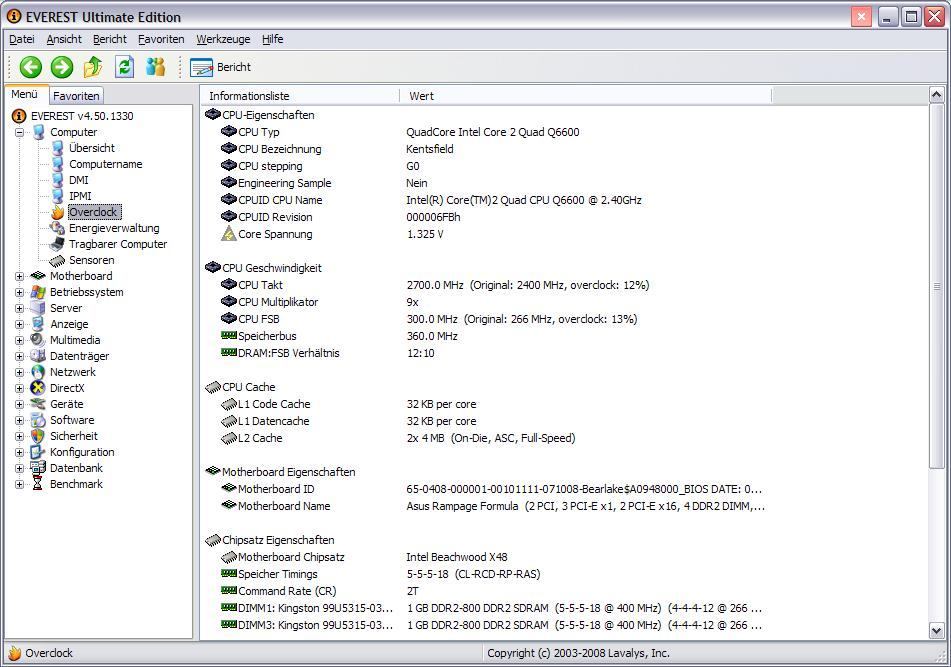Open the Bericht menu
Image resolution: width=951 pixels, height=667 pixels.
[110, 39]
